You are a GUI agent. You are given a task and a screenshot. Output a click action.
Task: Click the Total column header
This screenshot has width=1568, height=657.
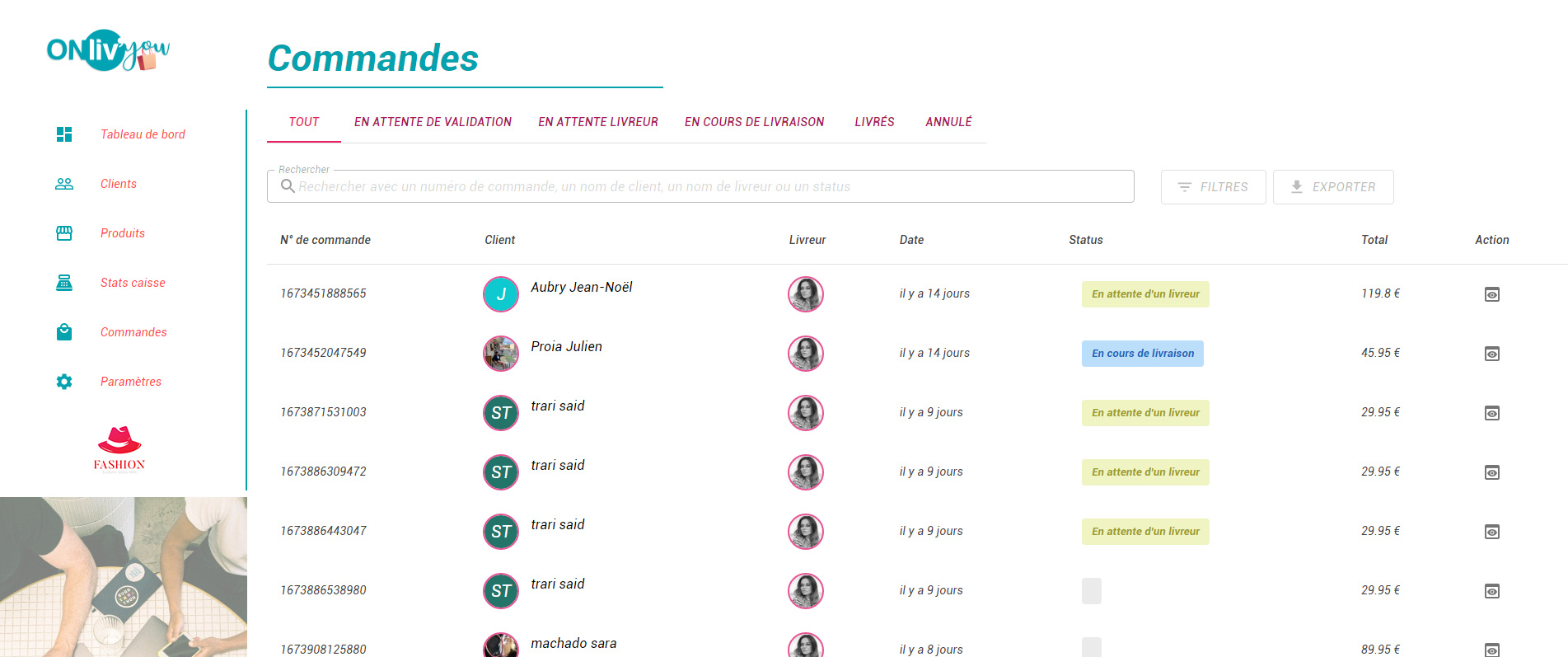(1374, 240)
